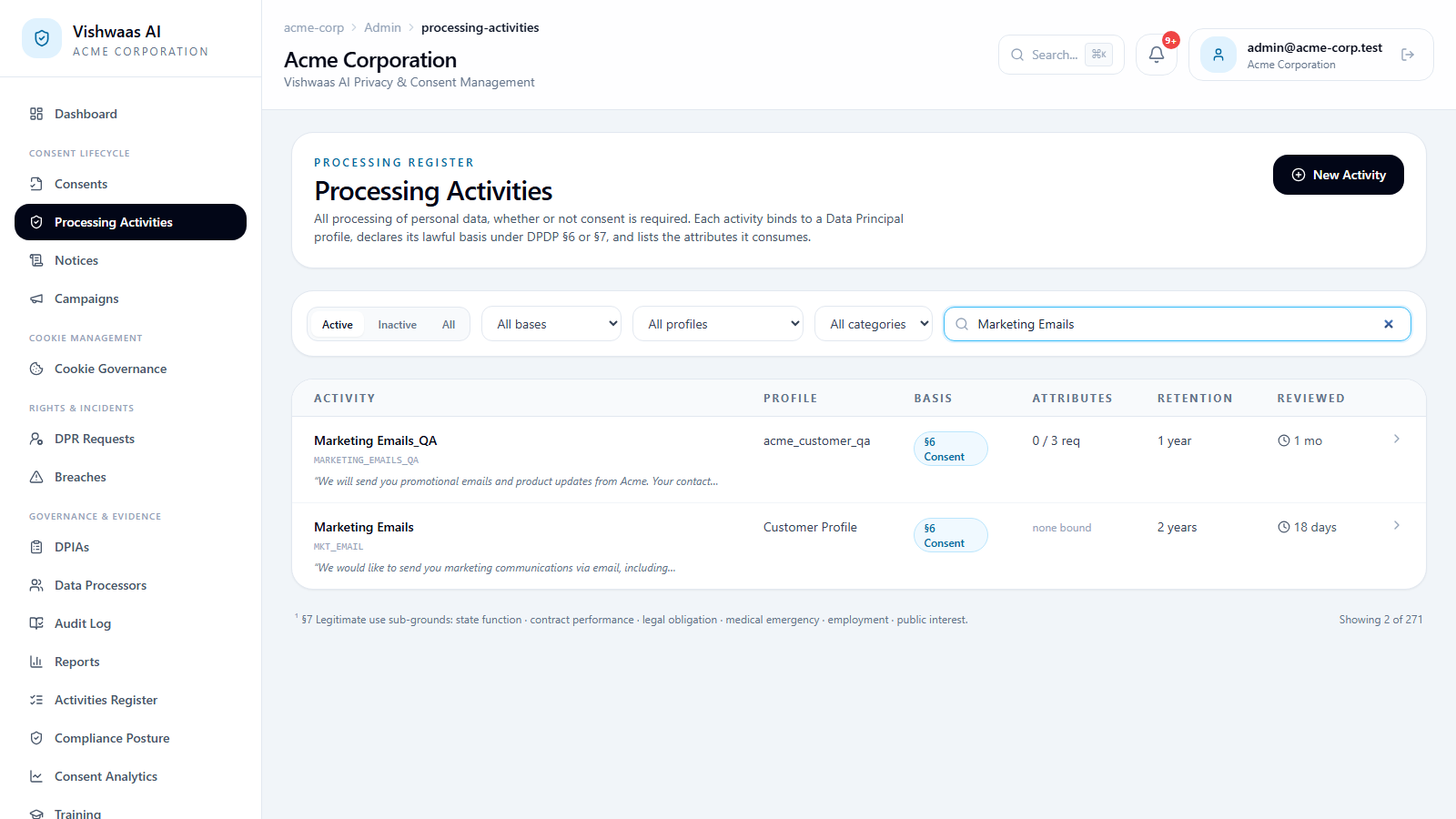Image resolution: width=1456 pixels, height=819 pixels.
Task: Click the user avatar icon
Action: (1218, 55)
